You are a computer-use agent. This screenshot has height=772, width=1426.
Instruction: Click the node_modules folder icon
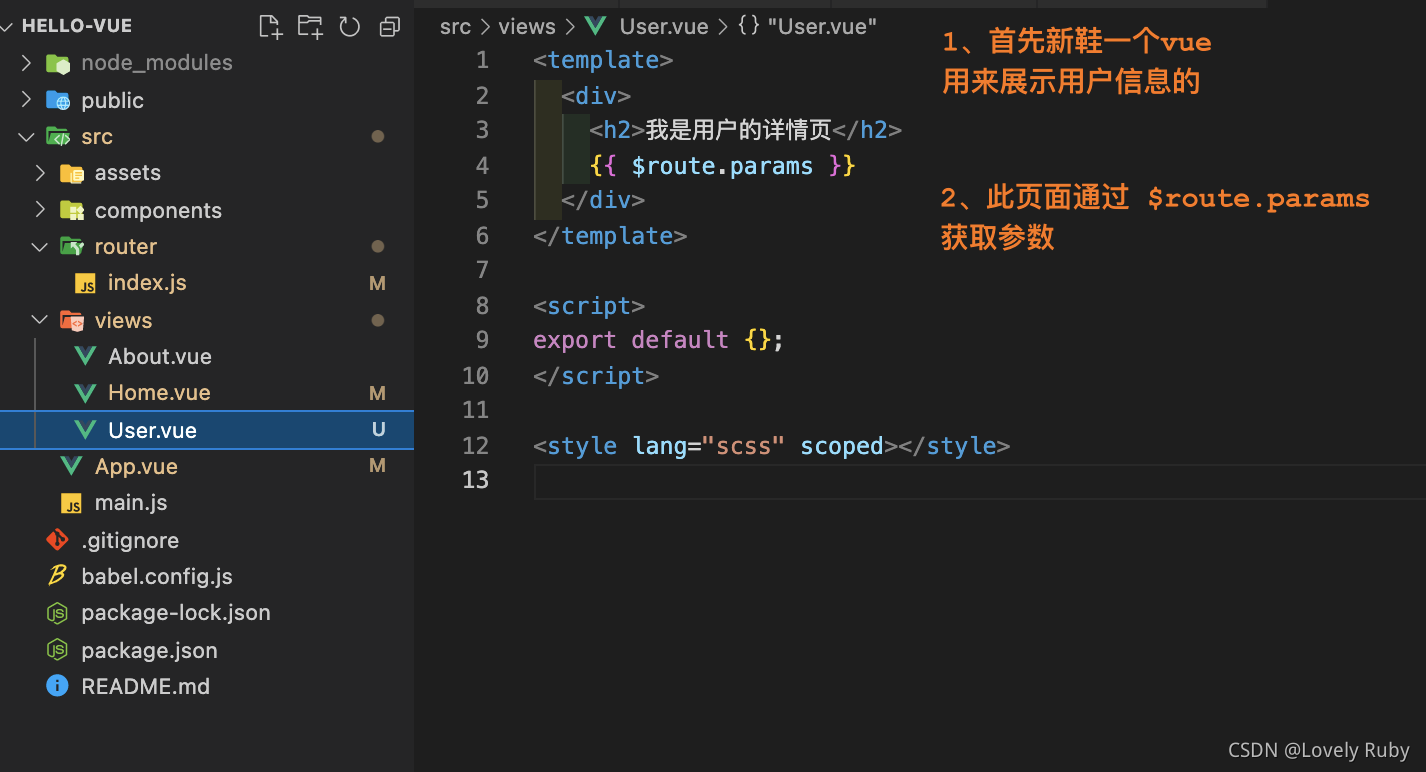pos(58,64)
